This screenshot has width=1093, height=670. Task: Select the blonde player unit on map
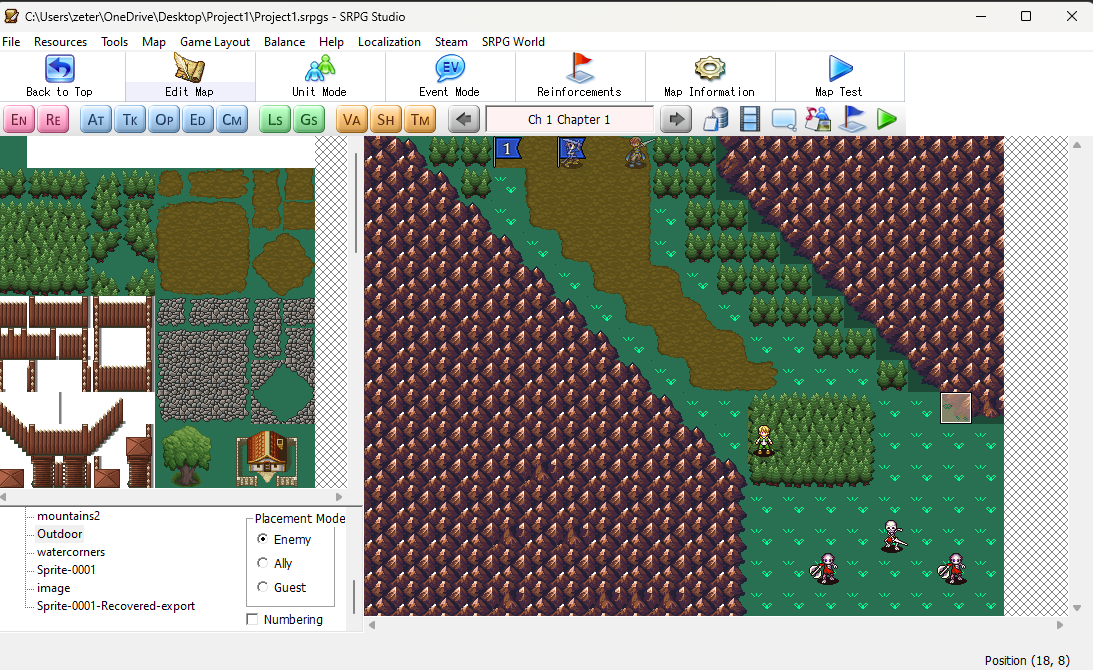(764, 440)
